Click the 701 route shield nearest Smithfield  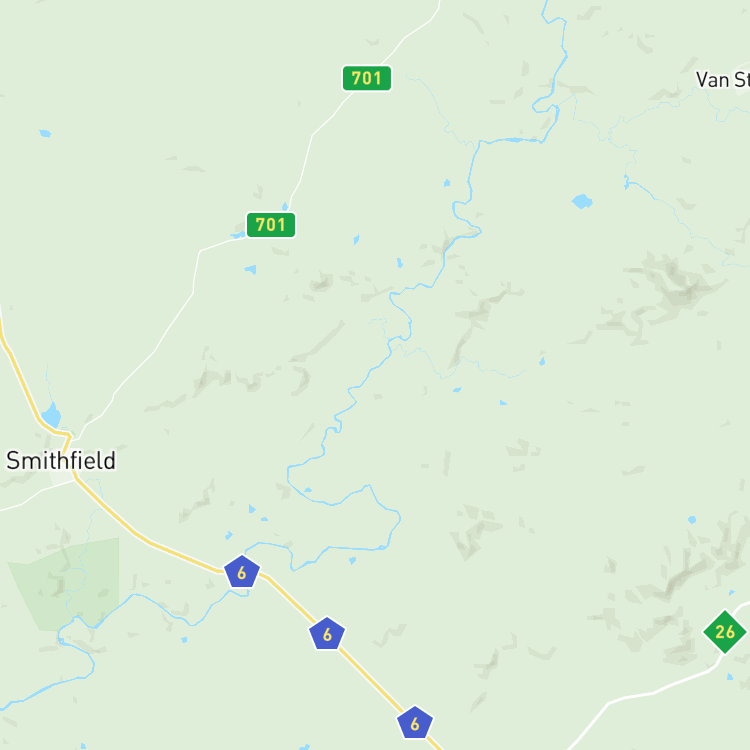[x=271, y=225]
